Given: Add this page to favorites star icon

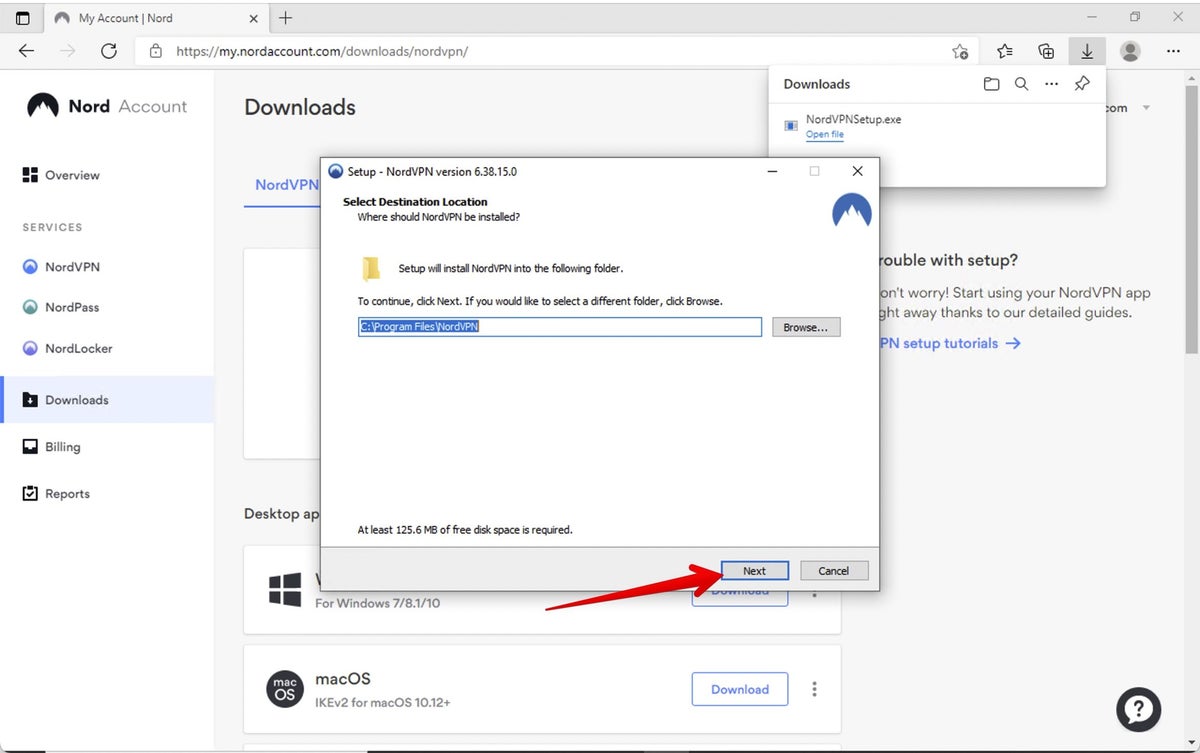Looking at the screenshot, I should (960, 51).
